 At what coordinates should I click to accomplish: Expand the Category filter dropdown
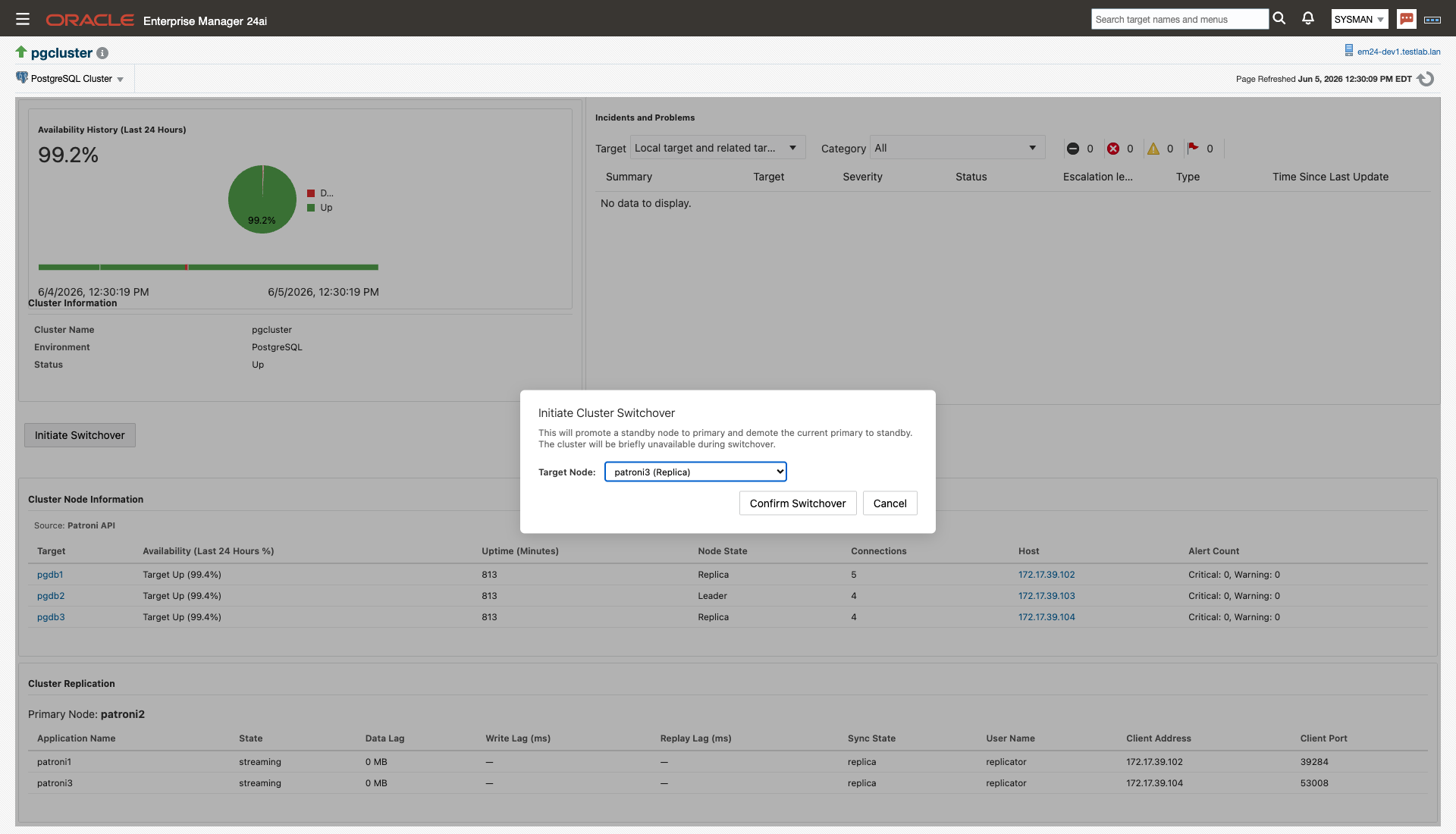pos(957,148)
